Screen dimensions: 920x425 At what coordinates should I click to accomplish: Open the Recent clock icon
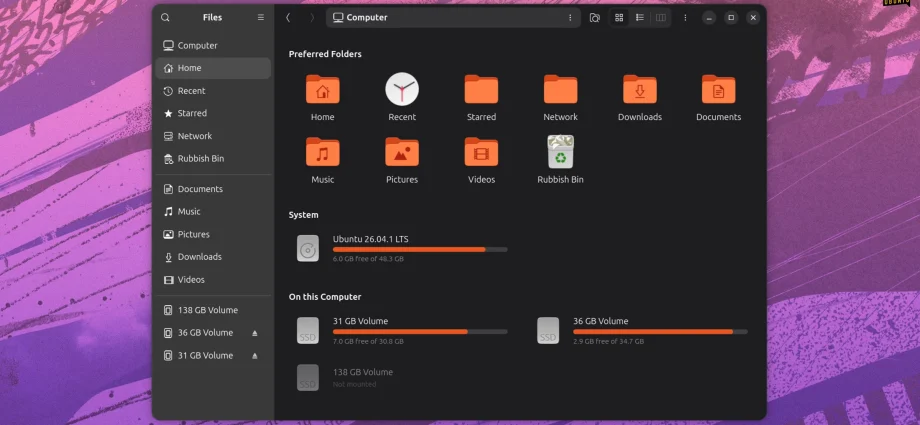(x=402, y=89)
